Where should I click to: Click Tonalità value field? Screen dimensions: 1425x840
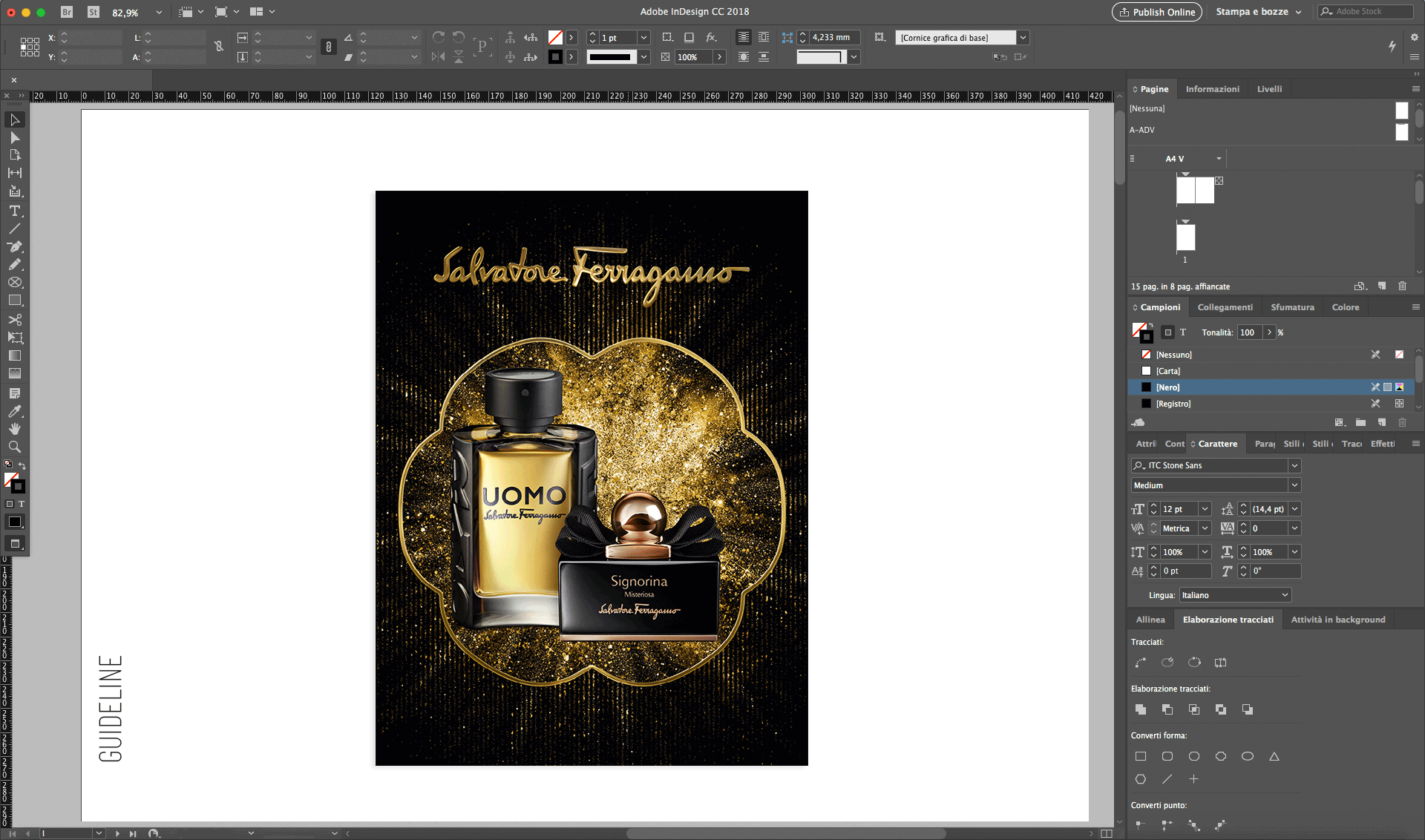[x=1251, y=332]
